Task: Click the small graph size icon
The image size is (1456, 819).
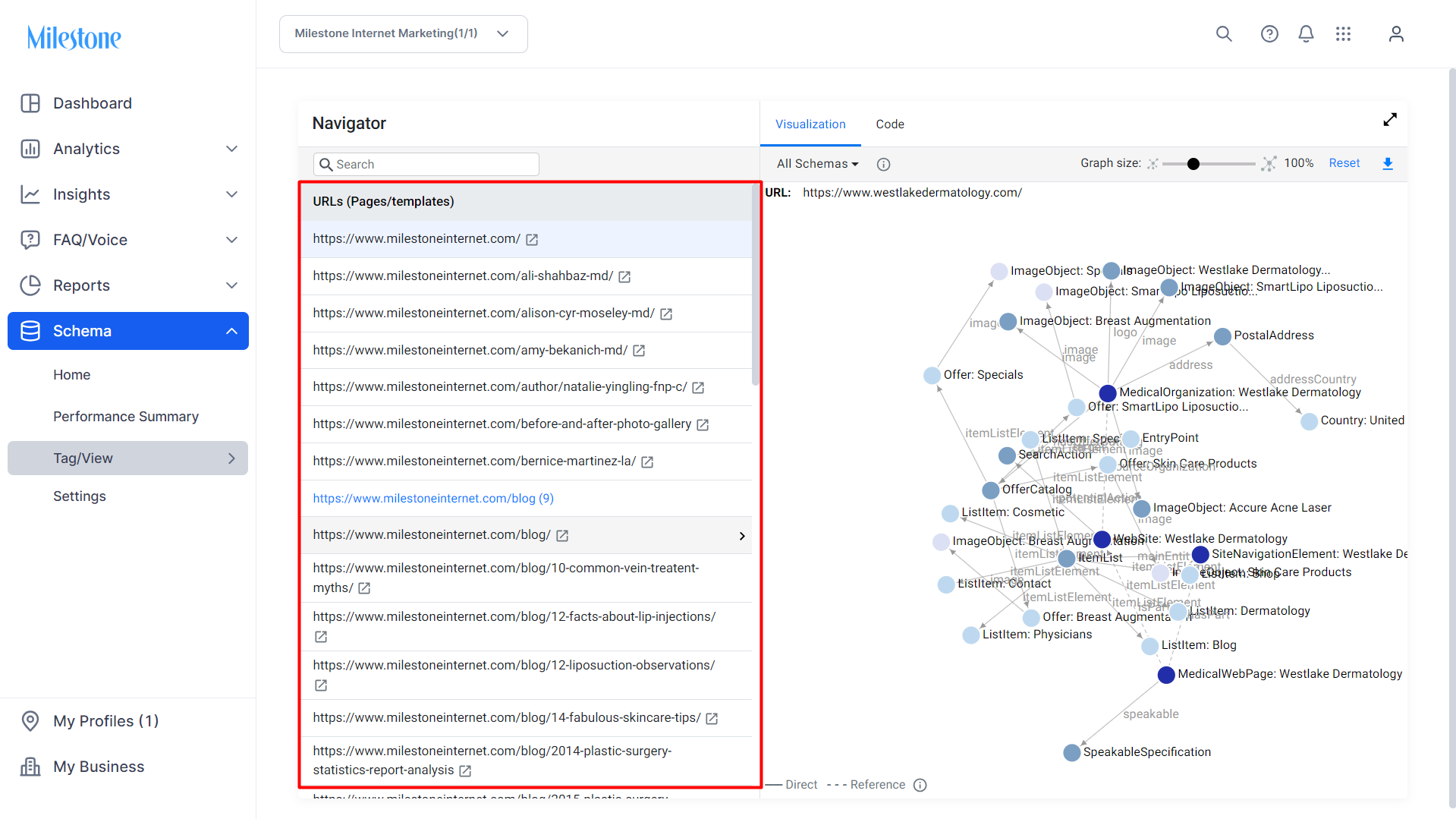Action: point(1153,164)
